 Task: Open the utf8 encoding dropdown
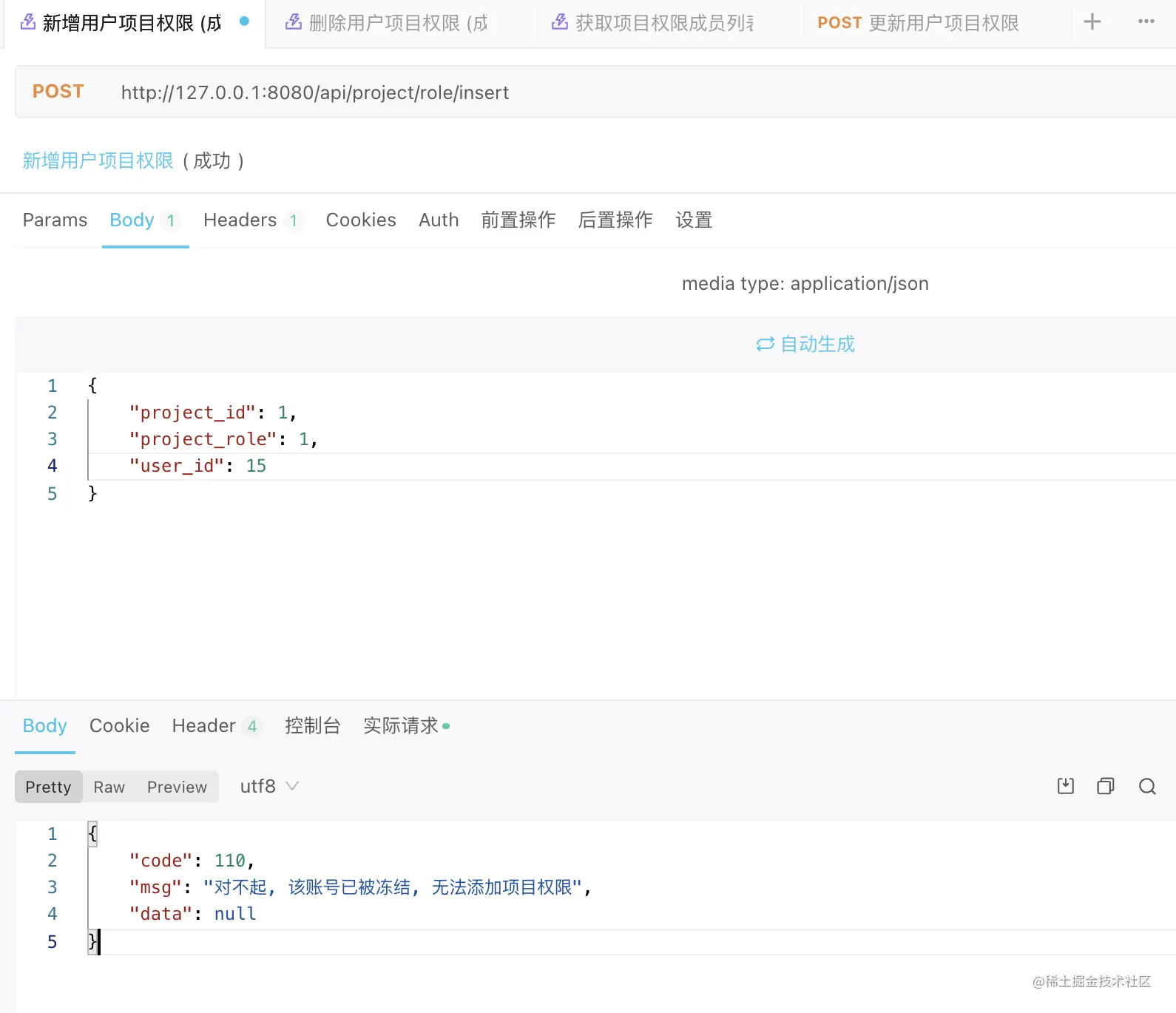coord(269,786)
